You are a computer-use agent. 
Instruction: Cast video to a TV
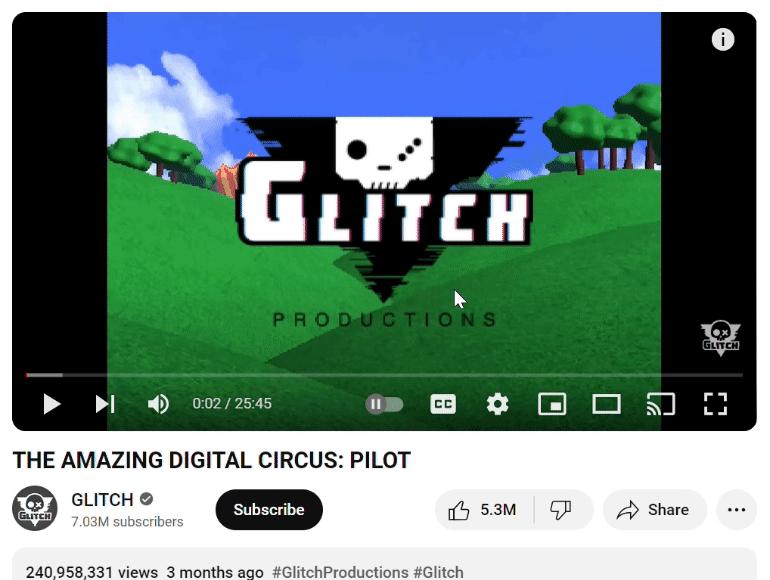[x=660, y=404]
